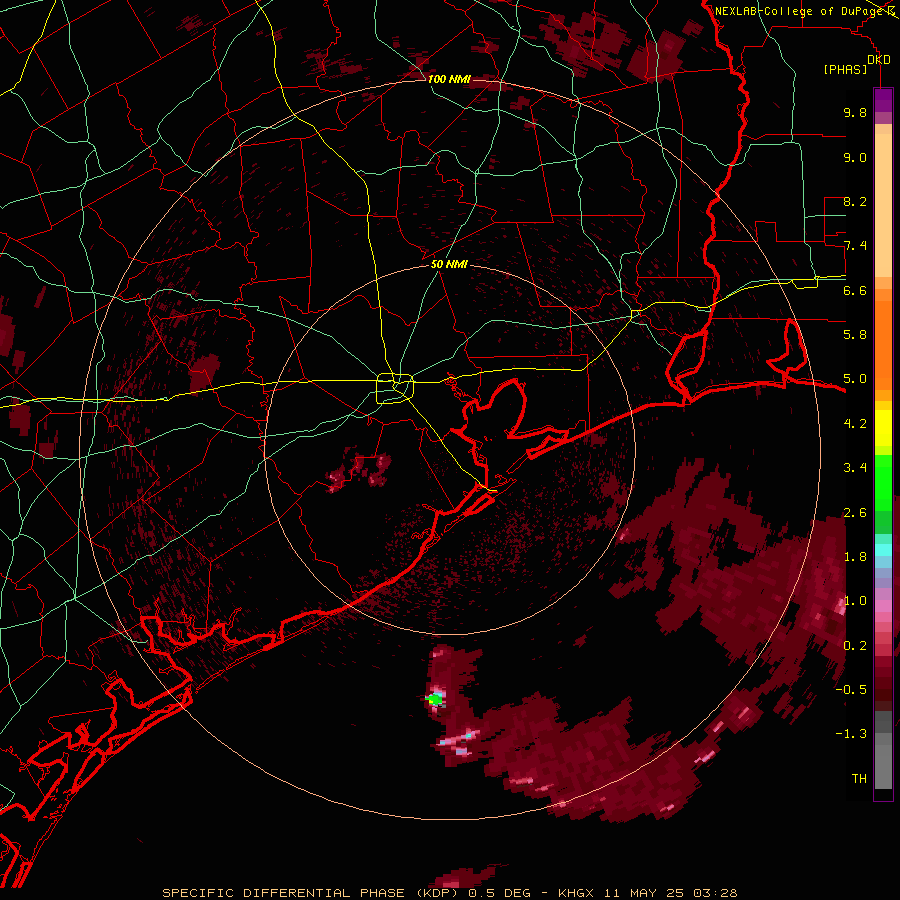Click the yellow highway loop box at radar center
The image size is (900, 900).
[x=395, y=388]
